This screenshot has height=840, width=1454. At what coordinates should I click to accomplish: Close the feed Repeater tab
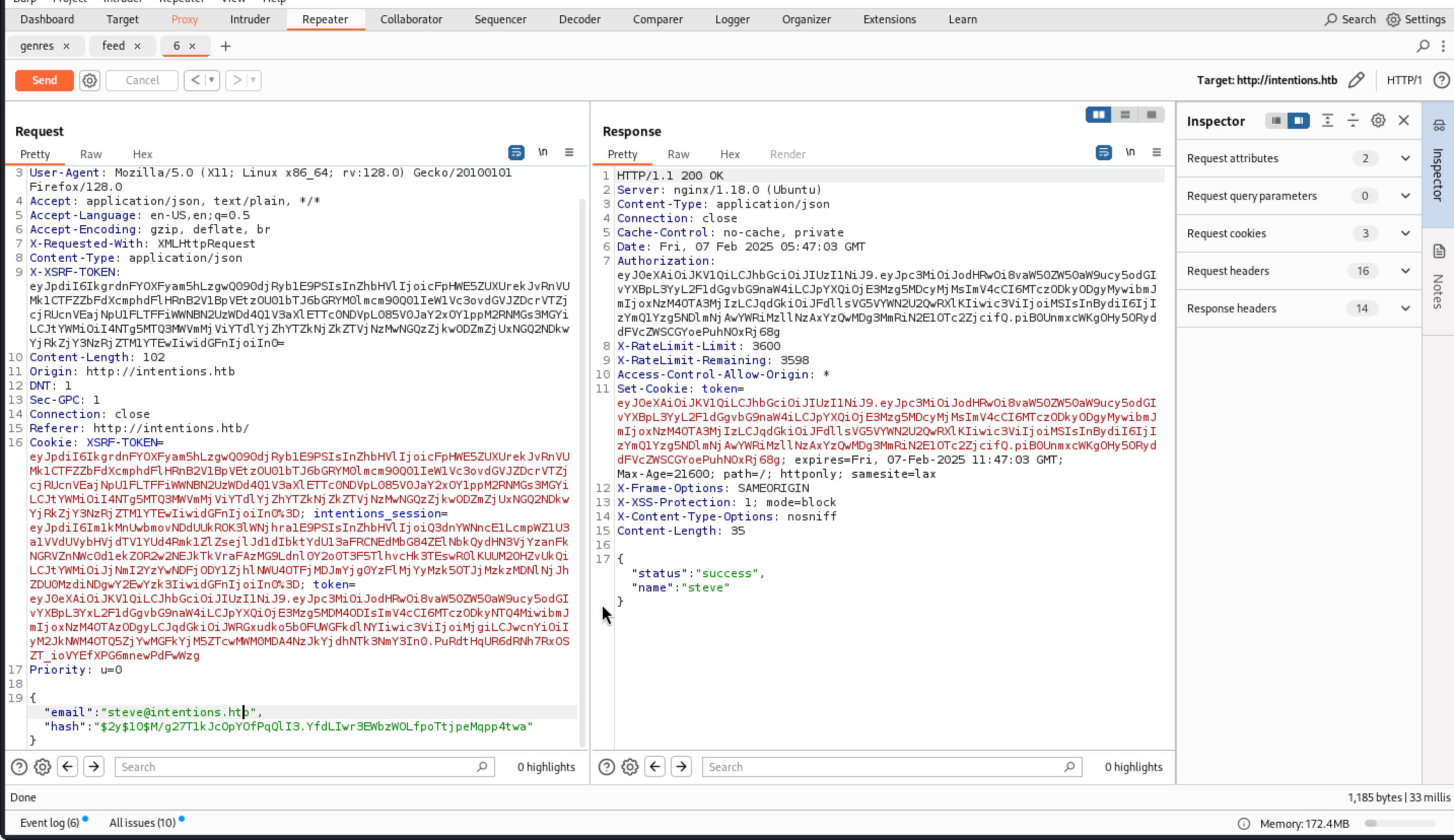click(137, 46)
